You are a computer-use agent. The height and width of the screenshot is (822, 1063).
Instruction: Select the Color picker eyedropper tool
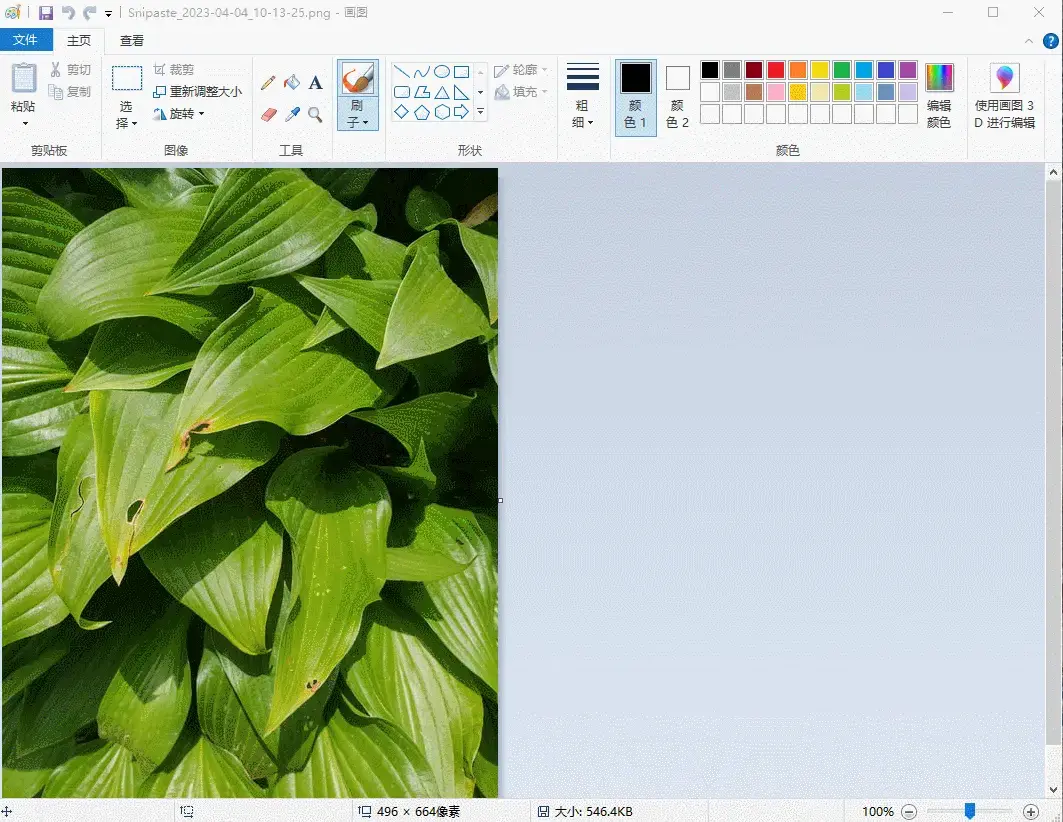pyautogui.click(x=292, y=114)
